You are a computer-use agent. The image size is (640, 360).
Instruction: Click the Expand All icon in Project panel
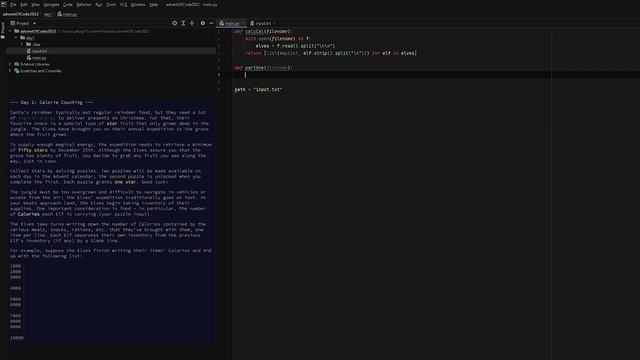(183, 23)
